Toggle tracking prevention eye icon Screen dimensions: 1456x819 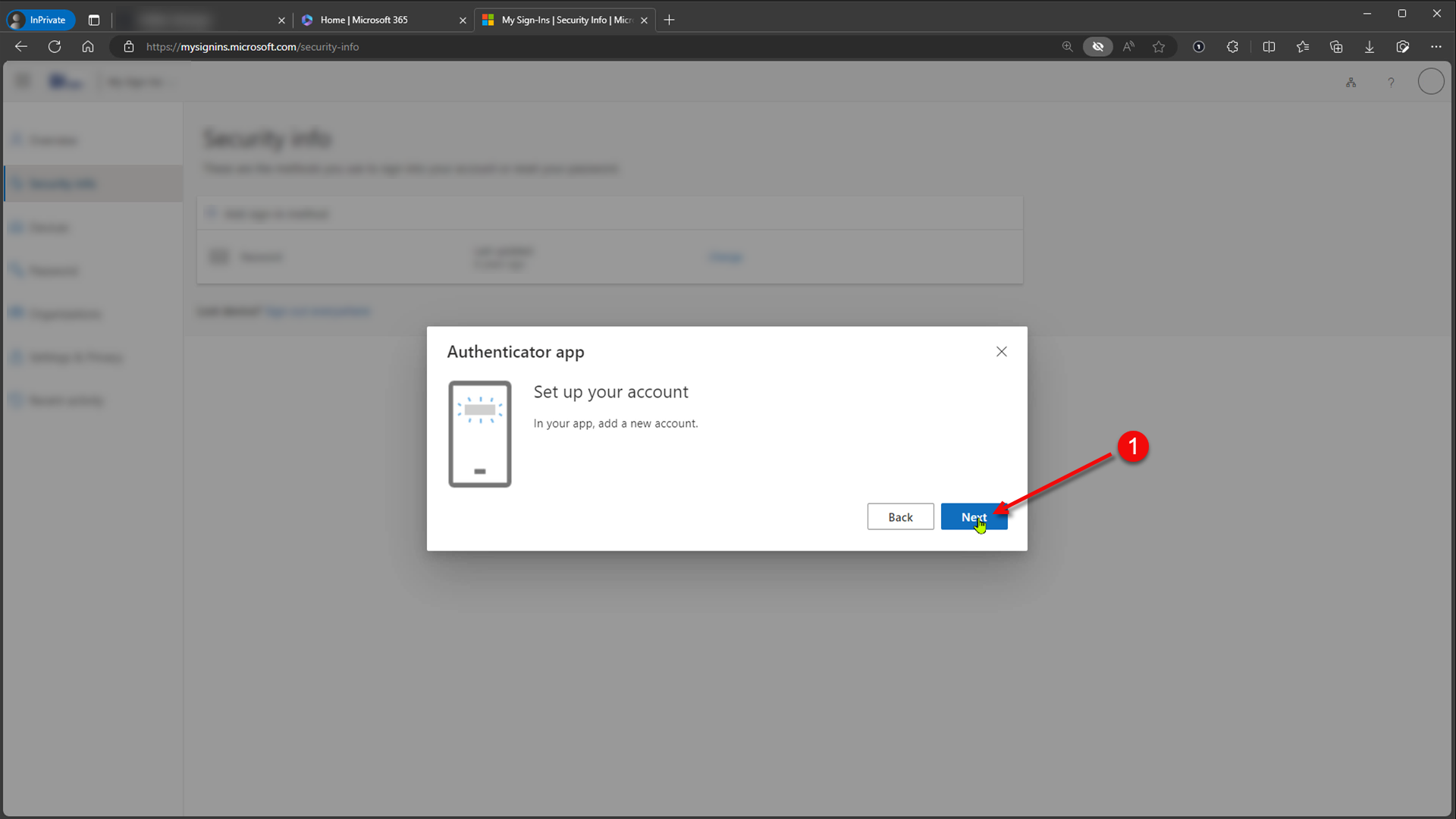click(x=1097, y=47)
